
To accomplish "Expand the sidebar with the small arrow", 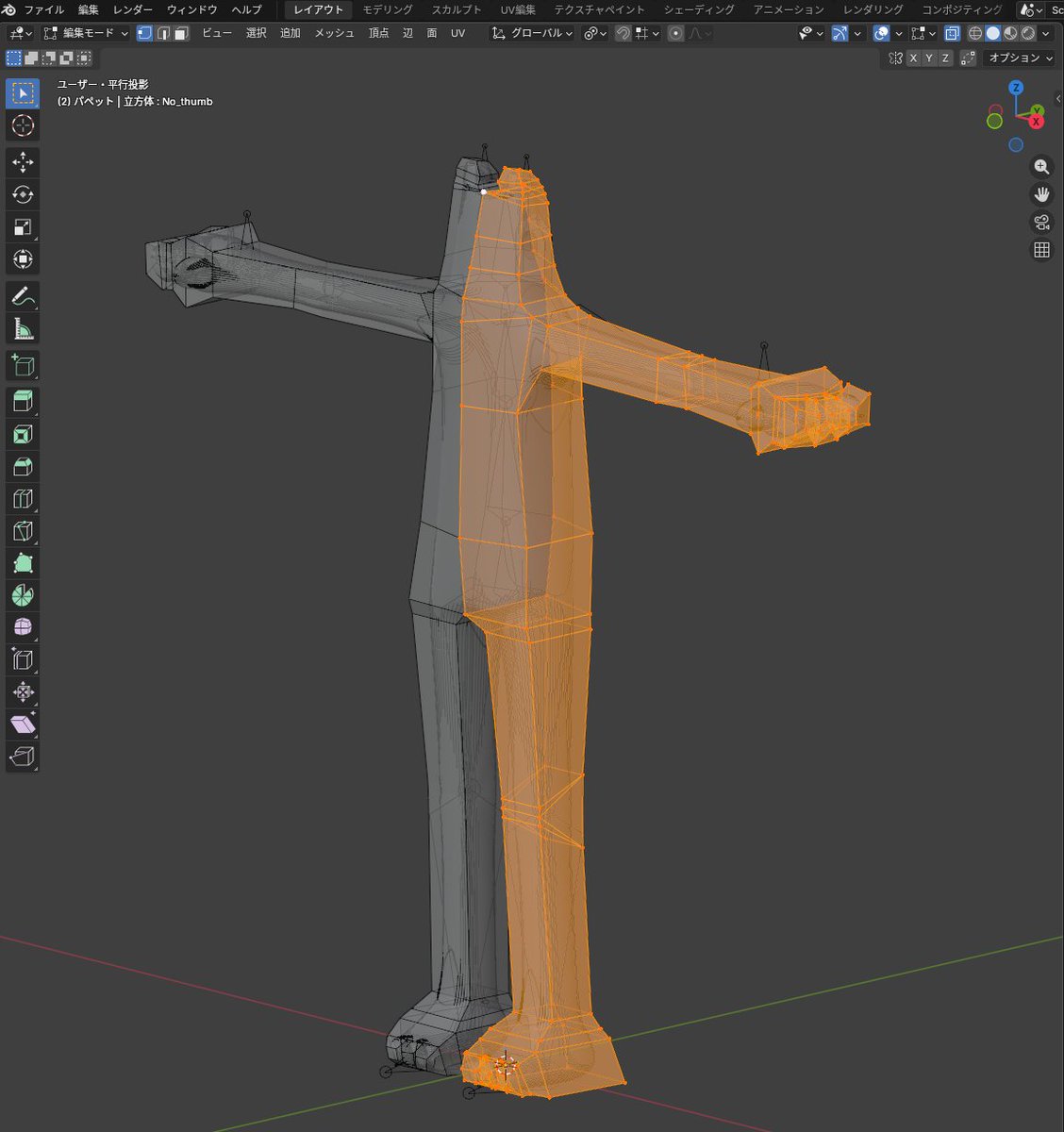I will [x=1058, y=97].
